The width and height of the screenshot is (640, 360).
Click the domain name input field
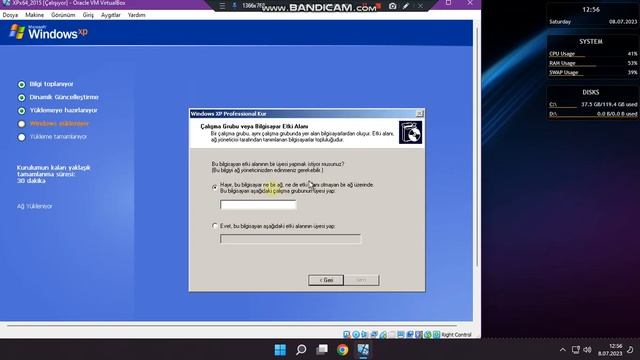pos(290,239)
